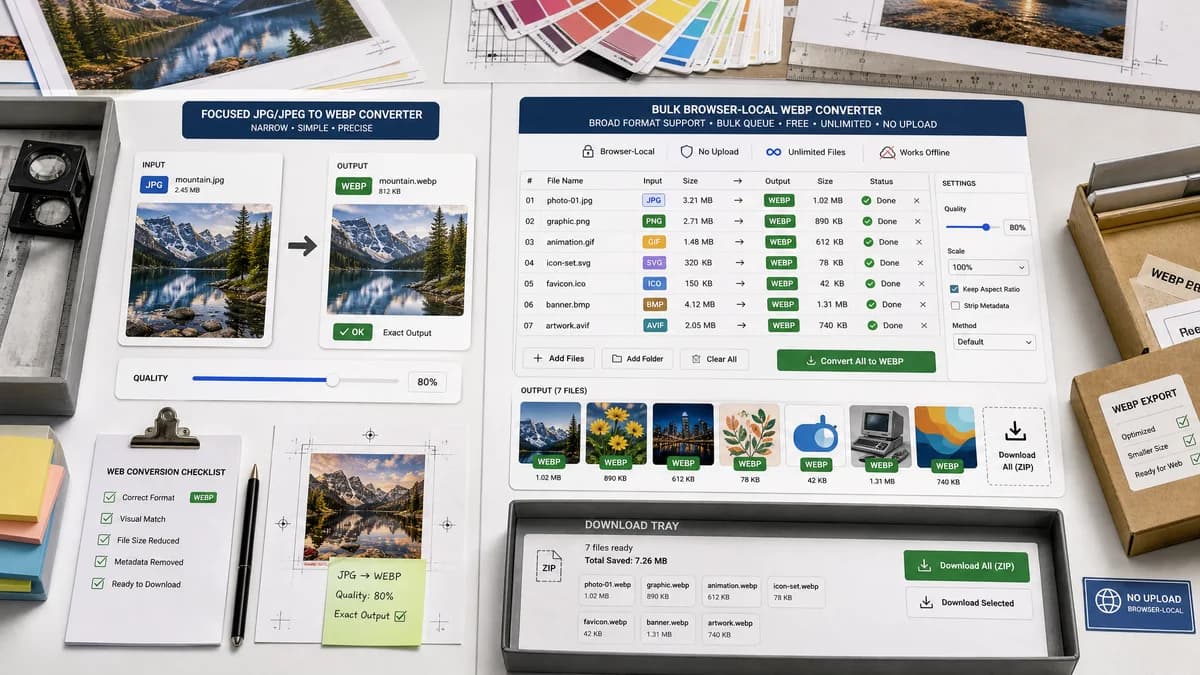
Task: Click the Status column header
Action: 881,181
